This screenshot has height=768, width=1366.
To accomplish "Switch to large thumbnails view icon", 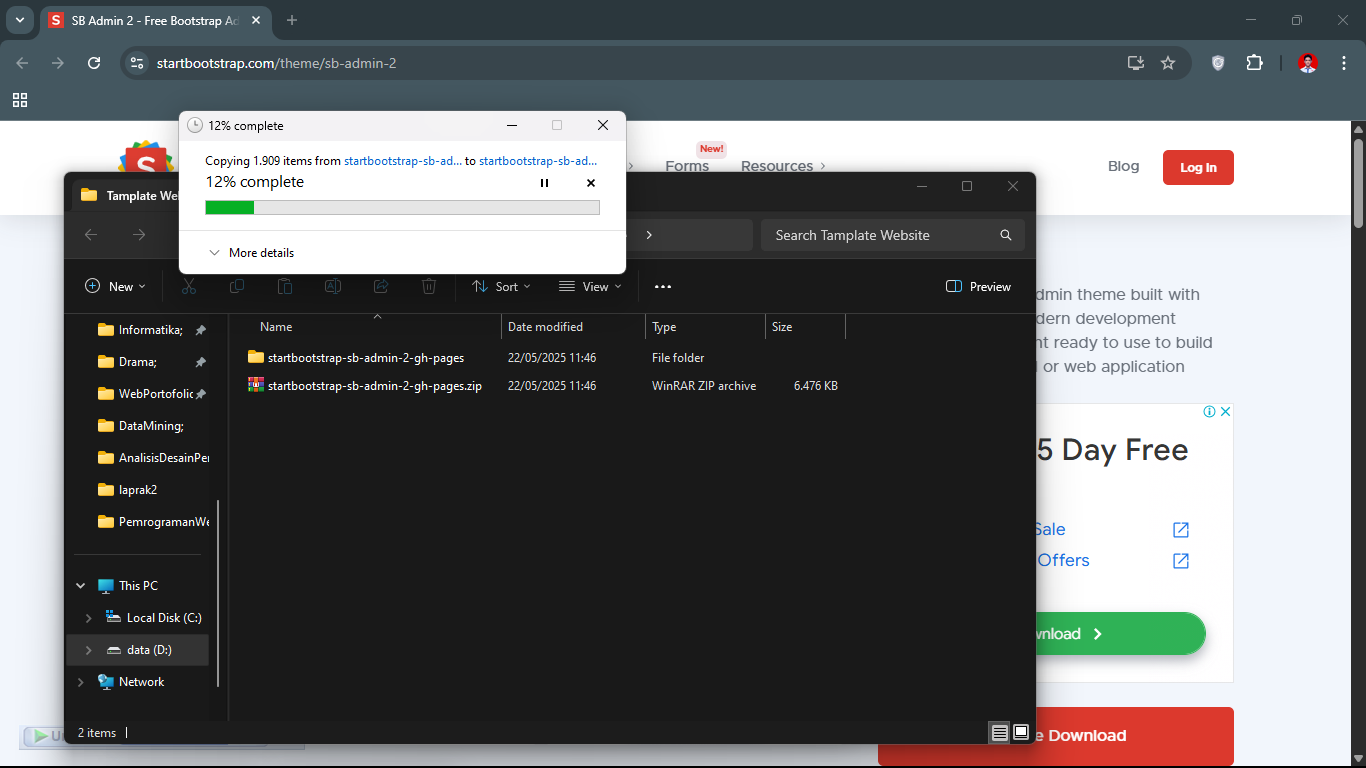I will 1021,733.
